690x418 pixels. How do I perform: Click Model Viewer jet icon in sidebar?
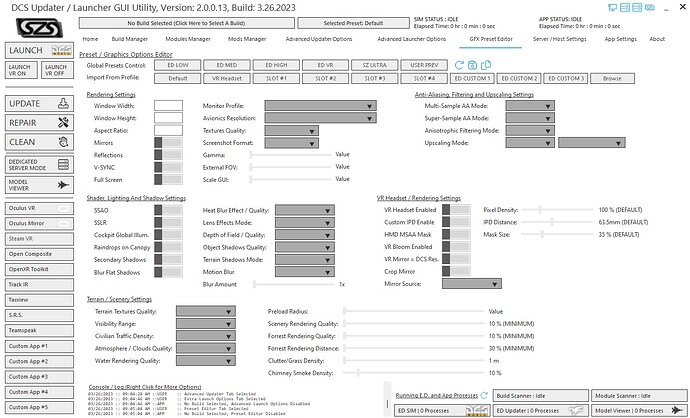(x=63, y=185)
